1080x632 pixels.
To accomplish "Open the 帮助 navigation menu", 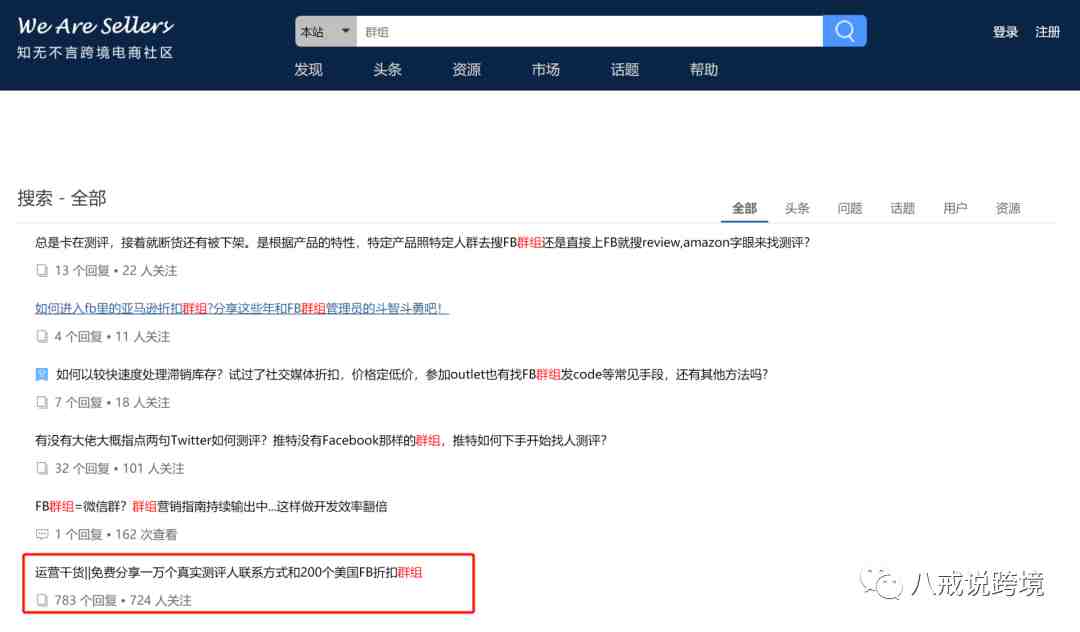I will click(704, 70).
